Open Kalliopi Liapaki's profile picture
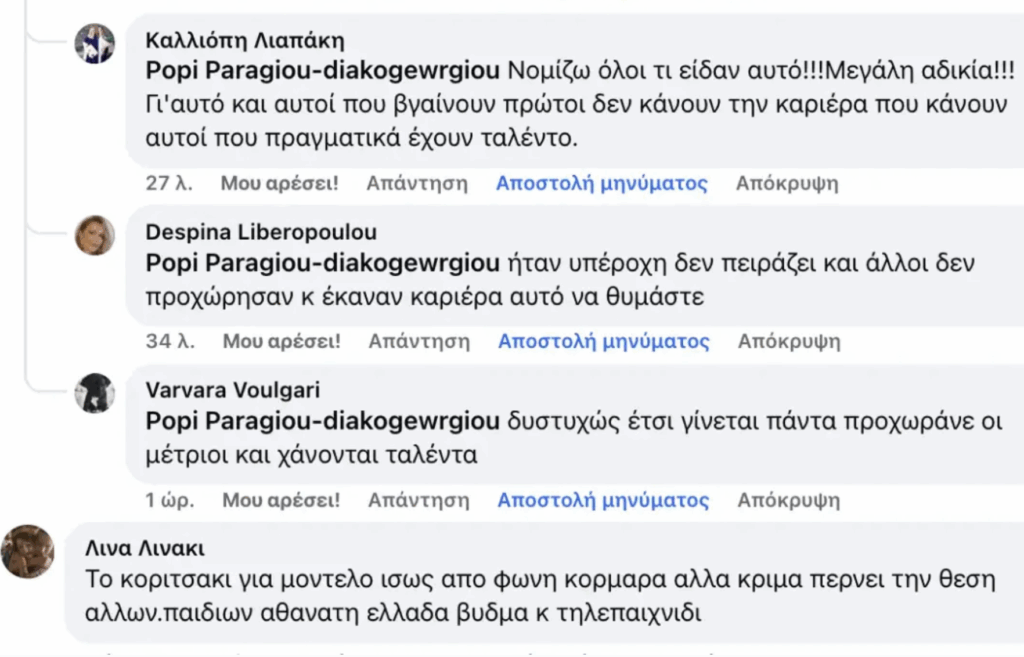1024x657 pixels. (95, 42)
